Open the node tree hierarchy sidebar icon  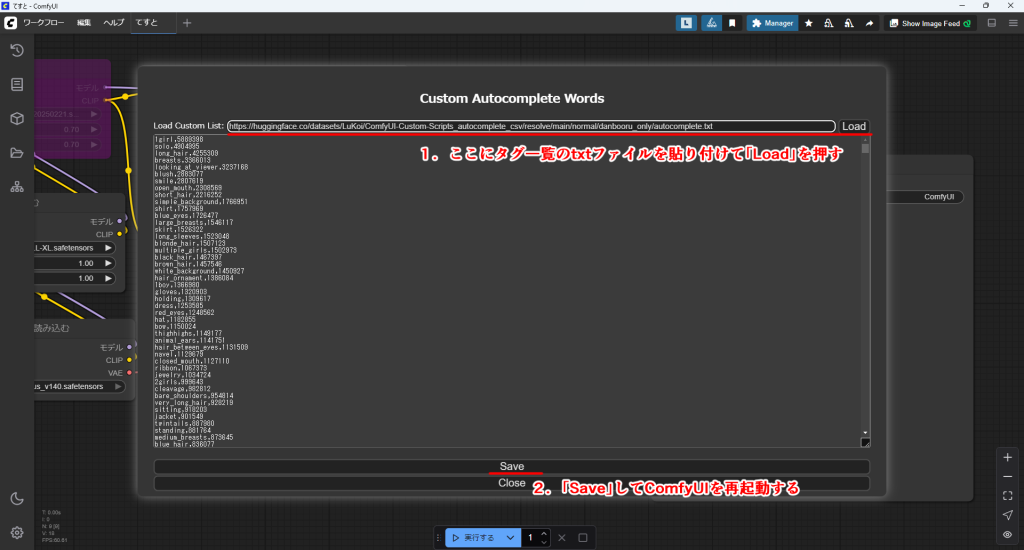coord(17,187)
